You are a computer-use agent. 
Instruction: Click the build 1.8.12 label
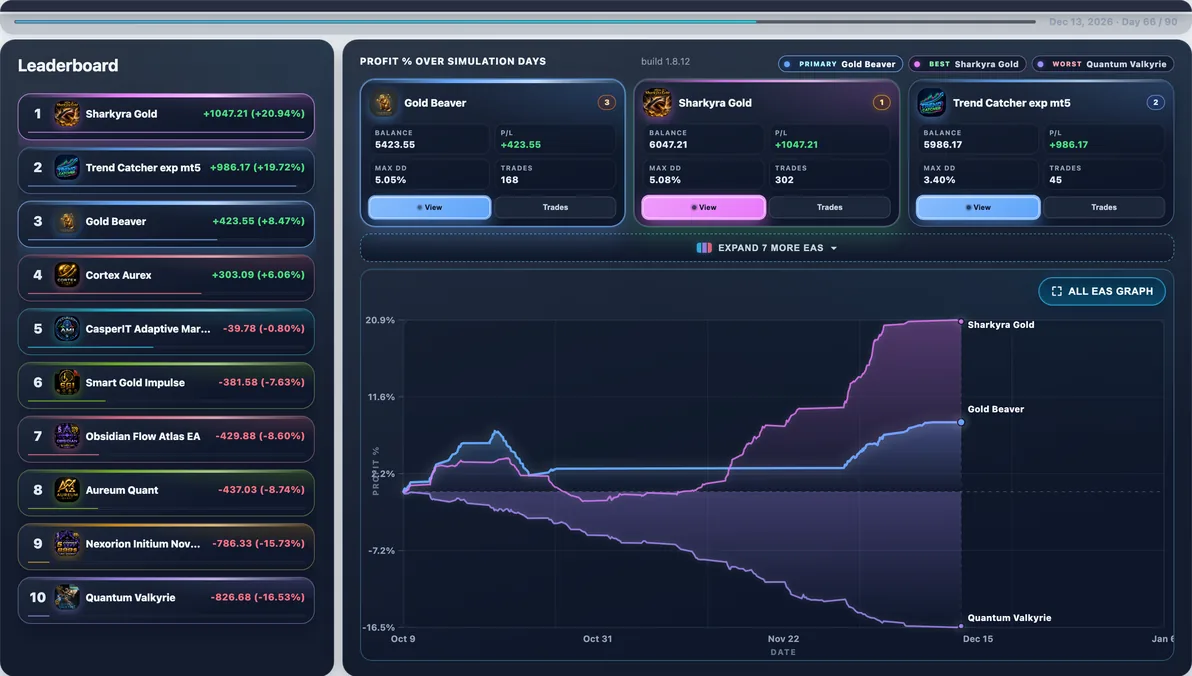point(665,62)
